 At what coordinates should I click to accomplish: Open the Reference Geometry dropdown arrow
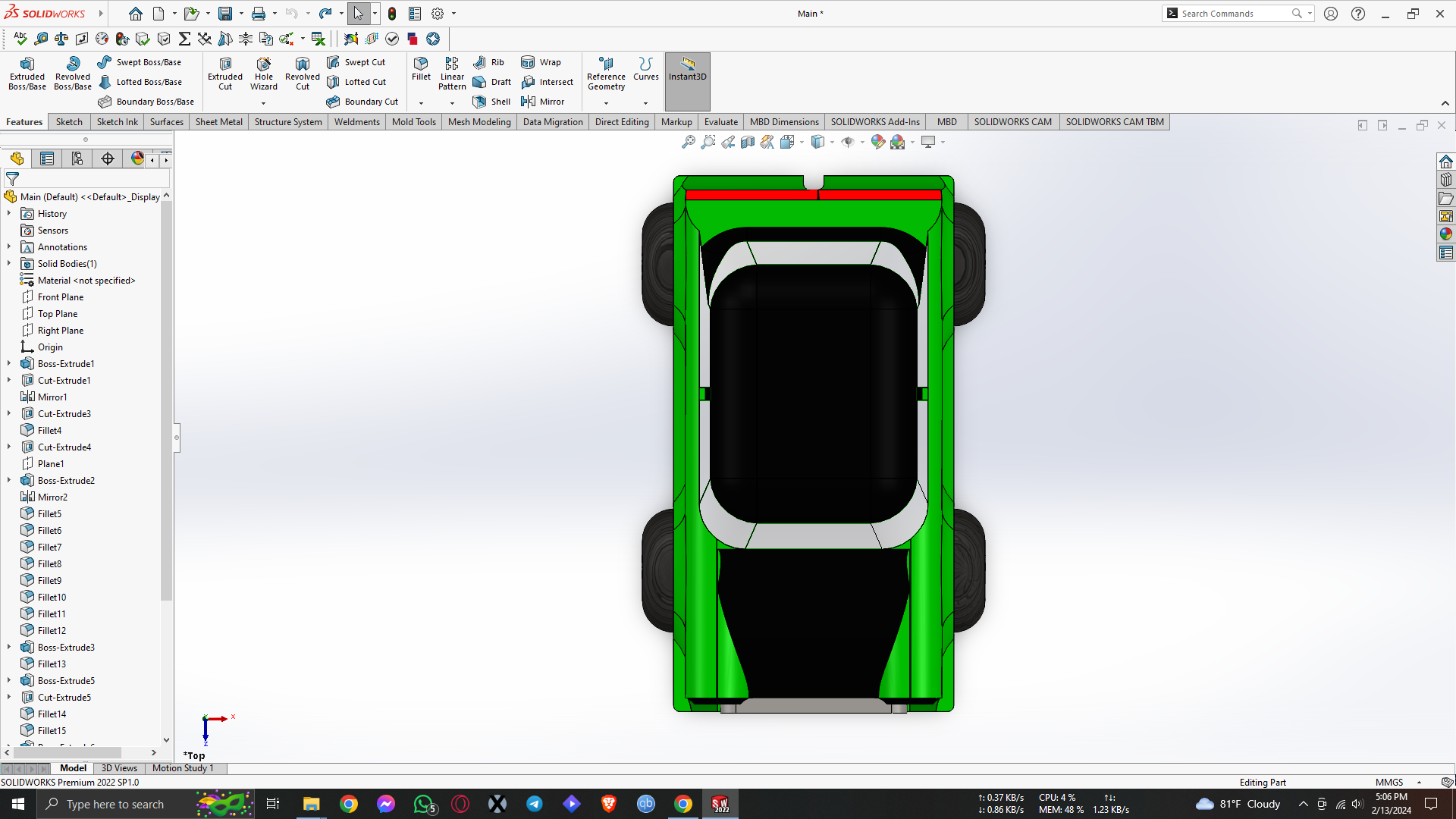pos(606,103)
